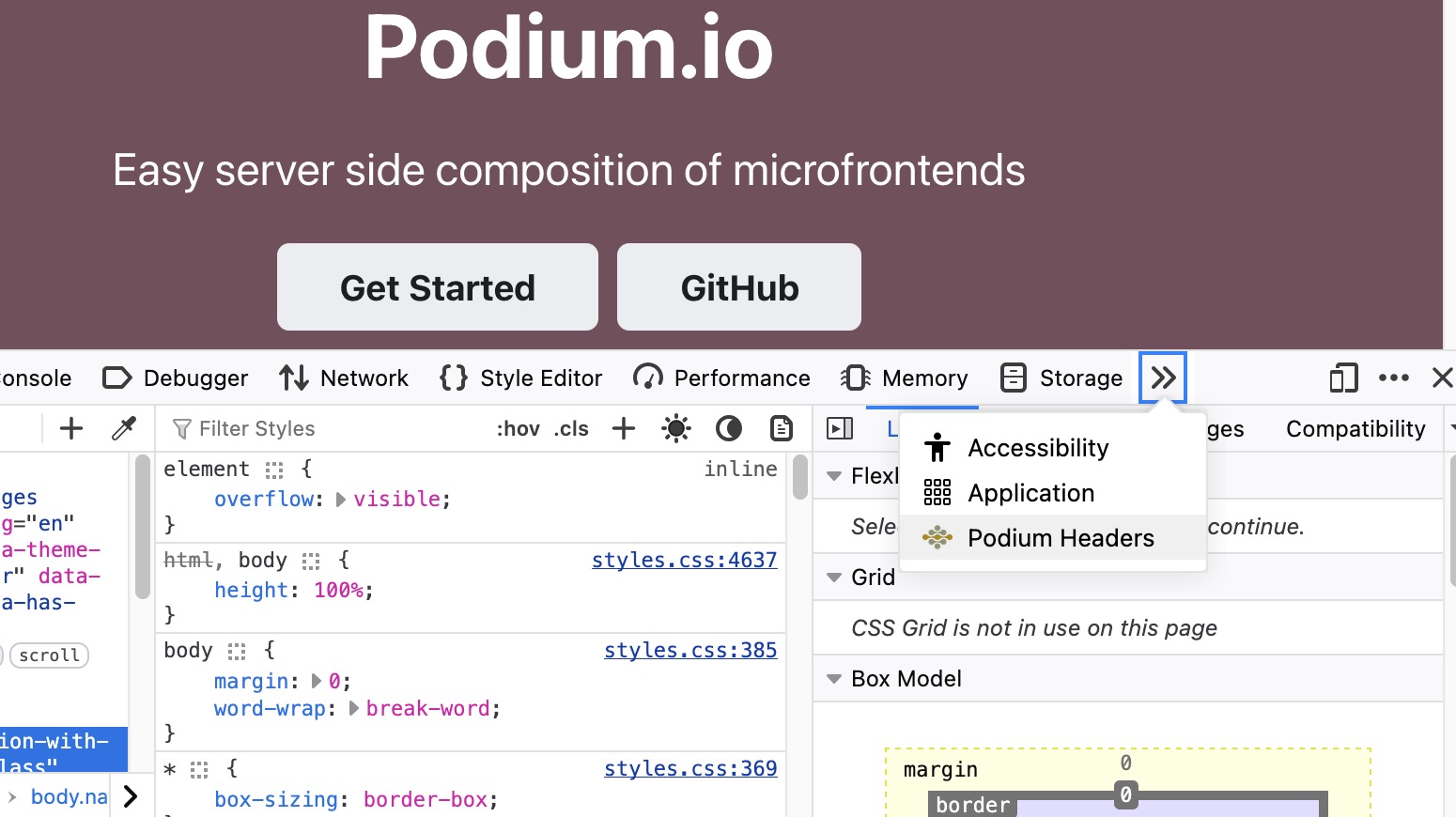This screenshot has width=1456, height=817.
Task: Open the more tools chevron menu
Action: [x=1163, y=378]
